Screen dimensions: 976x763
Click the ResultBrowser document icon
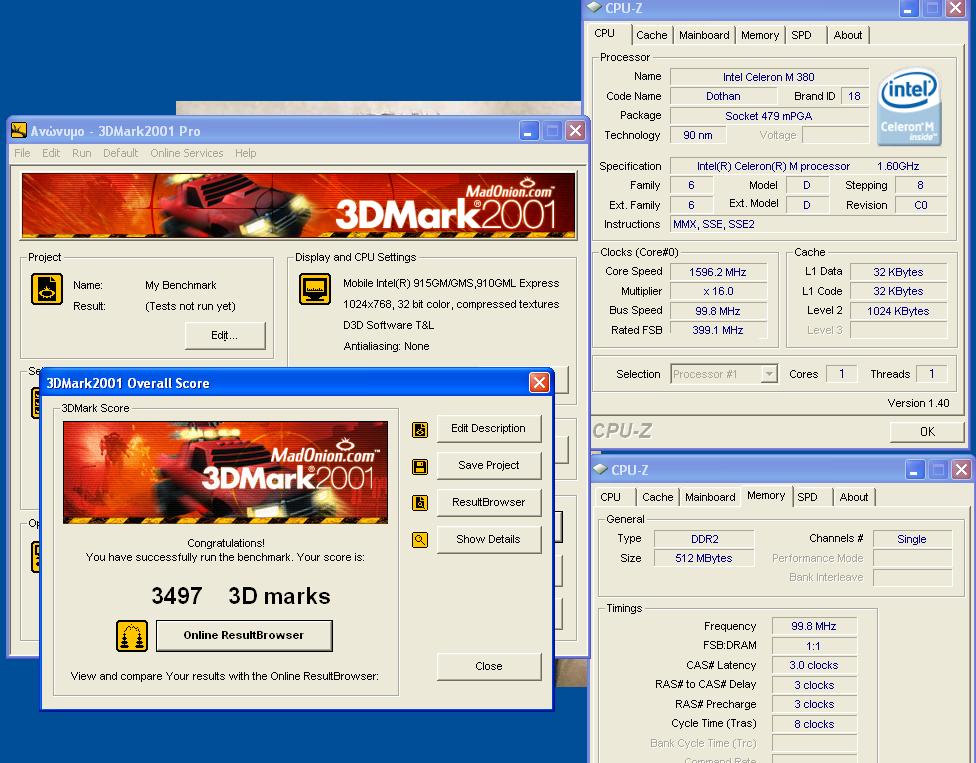point(420,503)
